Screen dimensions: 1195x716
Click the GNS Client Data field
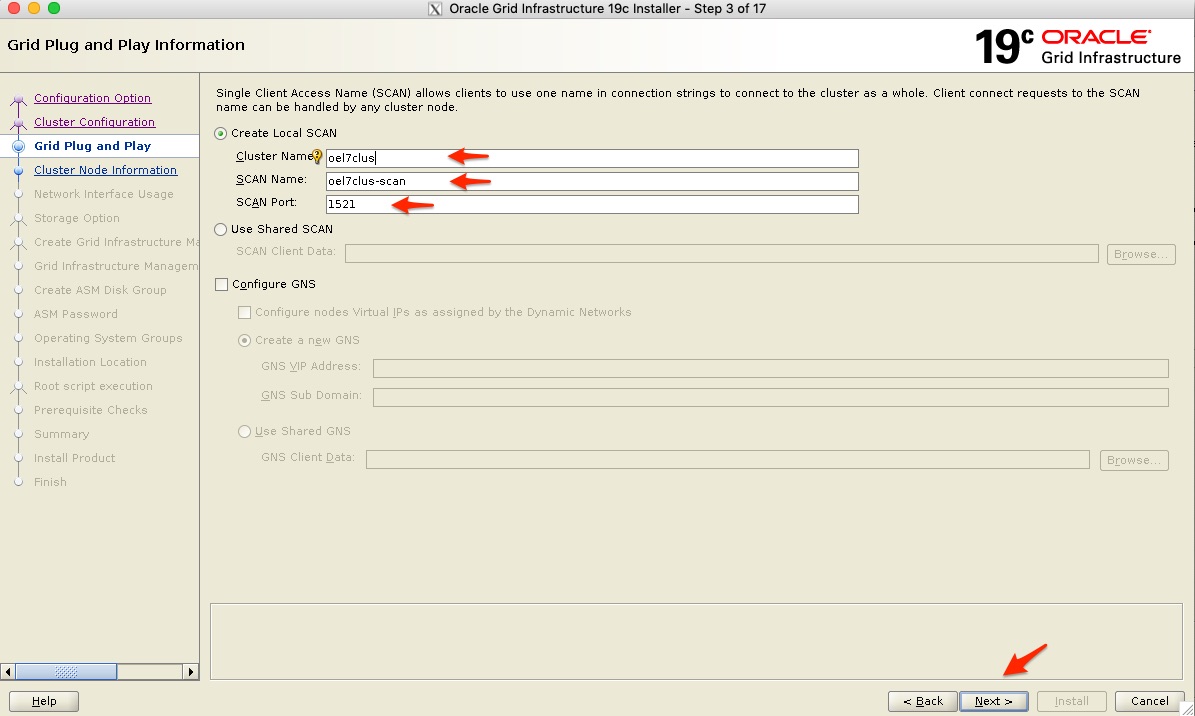point(728,459)
